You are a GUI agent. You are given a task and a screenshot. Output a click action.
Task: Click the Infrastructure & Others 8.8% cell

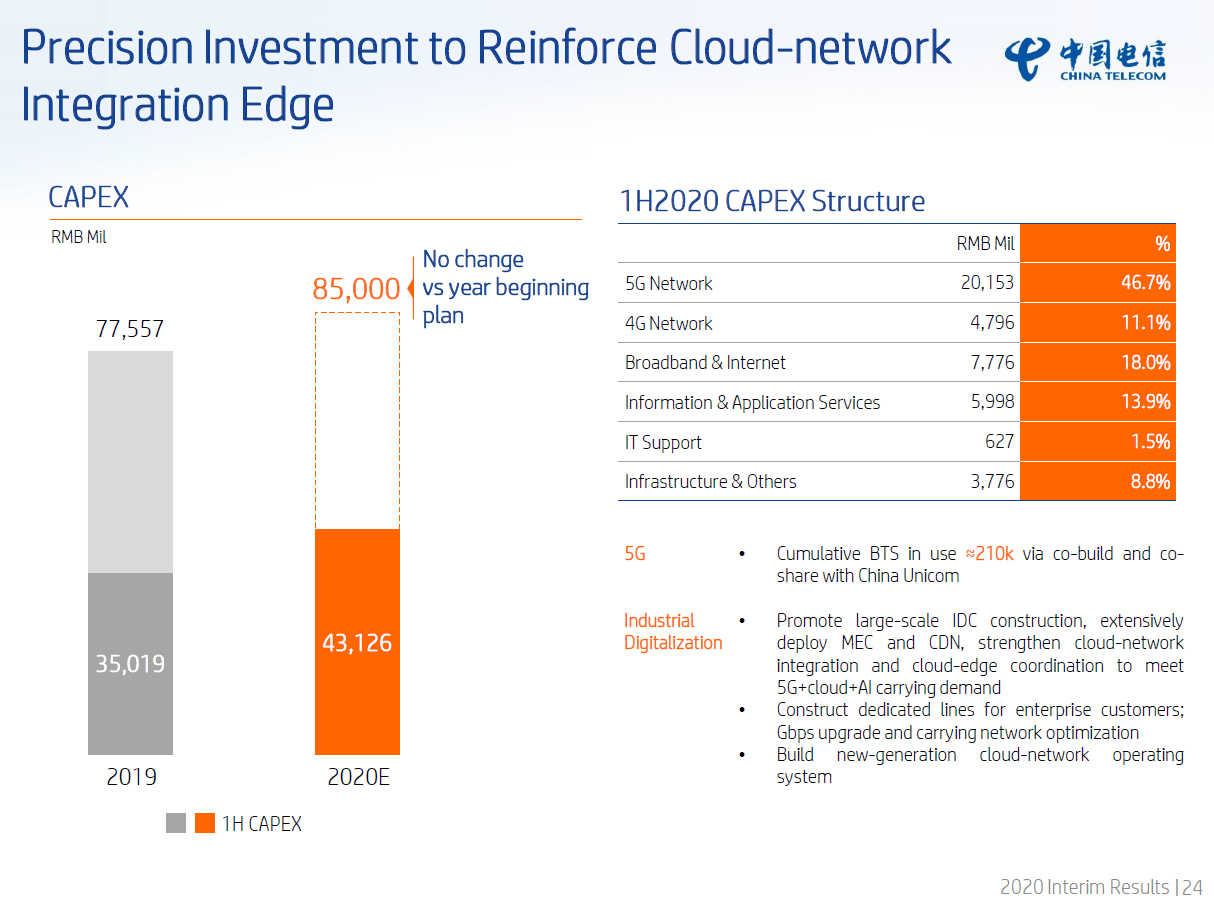point(1098,481)
